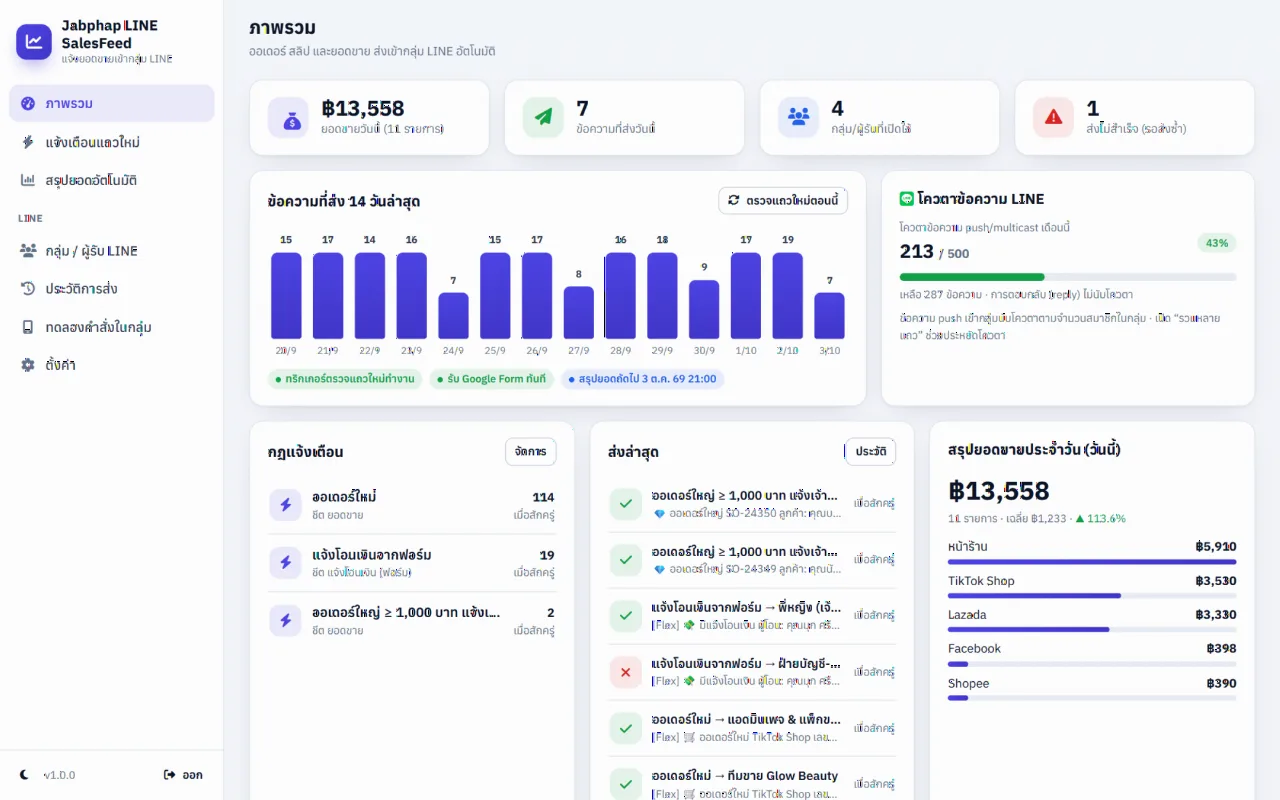Viewport: 1280px width, 800px height.
Task: Open แจ้งเตือนแถวใหม่ in the sidebar
Action: [x=112, y=142]
